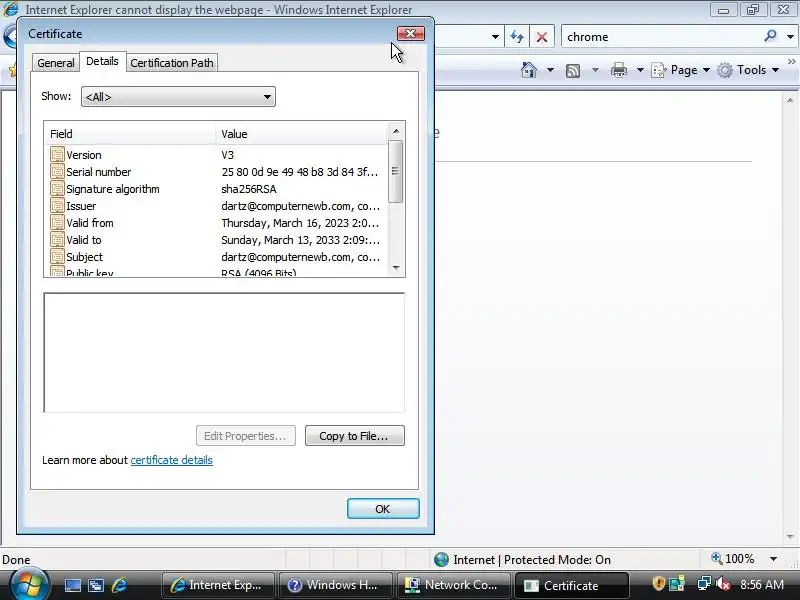Click the Field column header

[x=130, y=134]
